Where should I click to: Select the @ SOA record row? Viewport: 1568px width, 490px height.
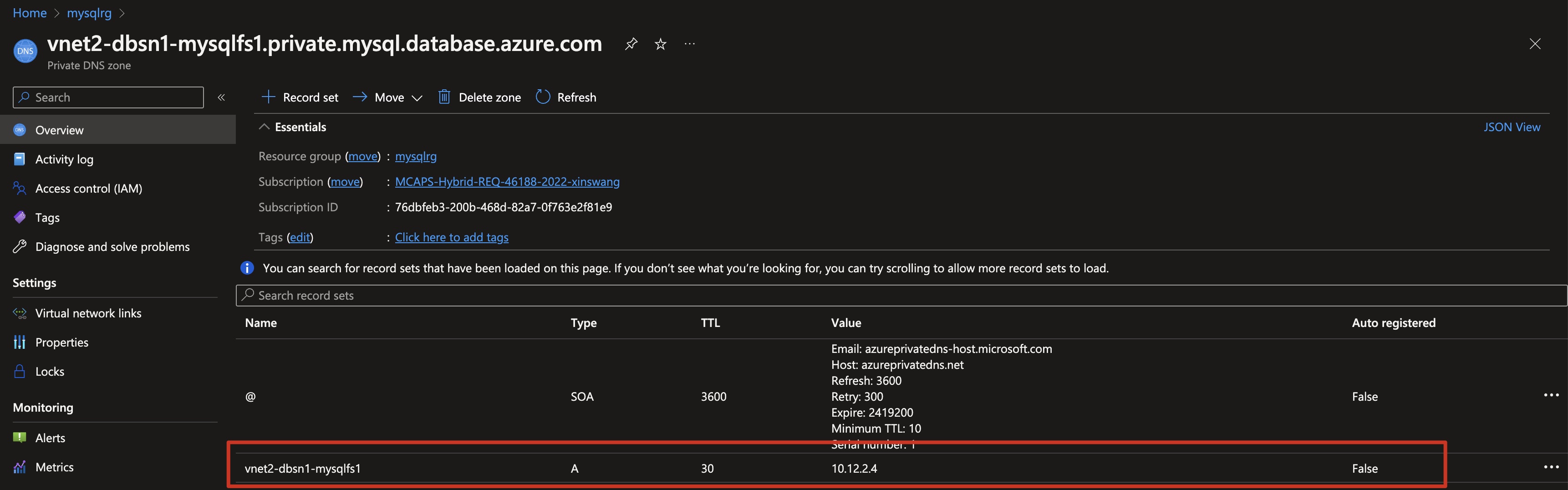click(901, 396)
